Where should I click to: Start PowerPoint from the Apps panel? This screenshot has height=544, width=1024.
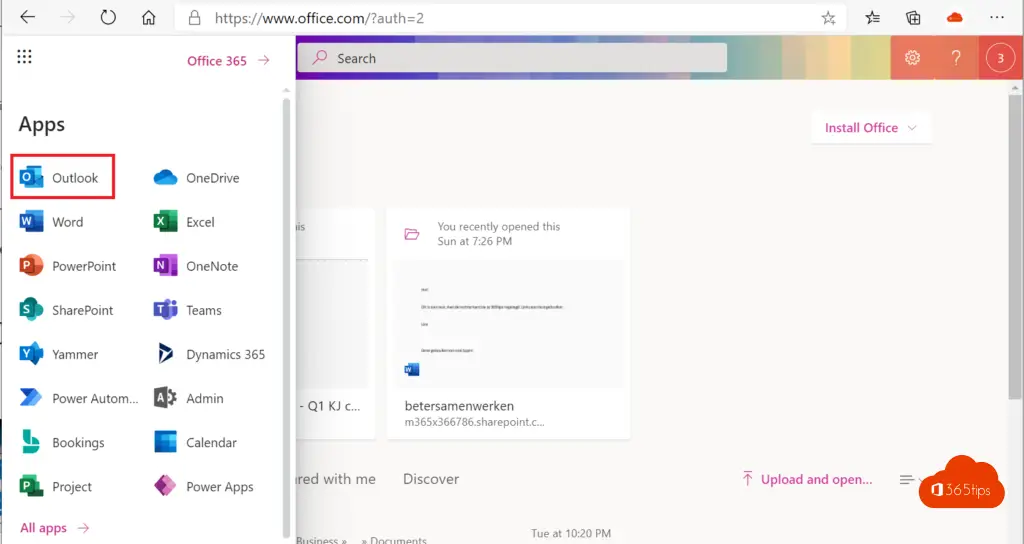pyautogui.click(x=68, y=266)
